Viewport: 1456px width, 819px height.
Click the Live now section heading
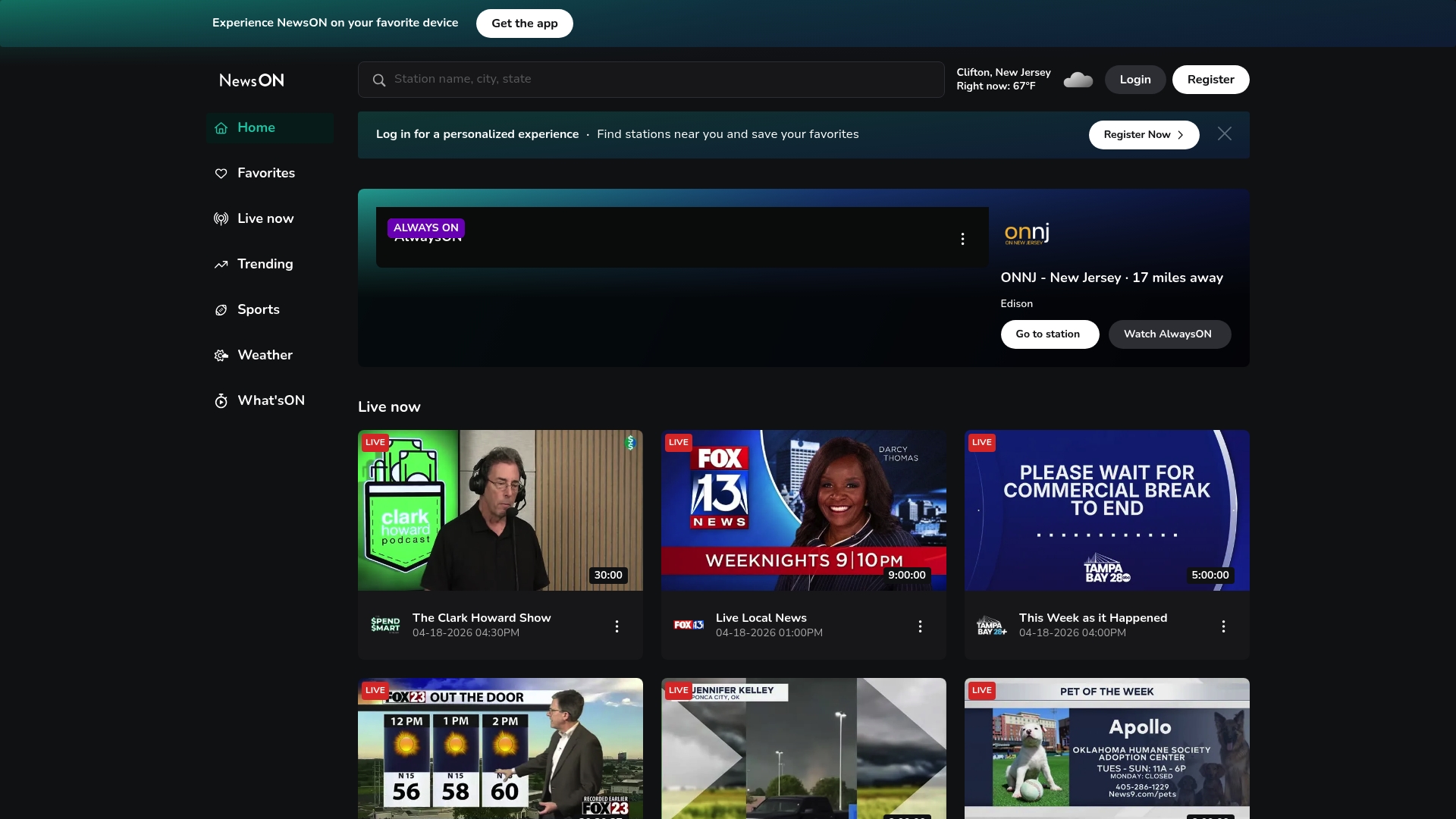click(x=389, y=407)
